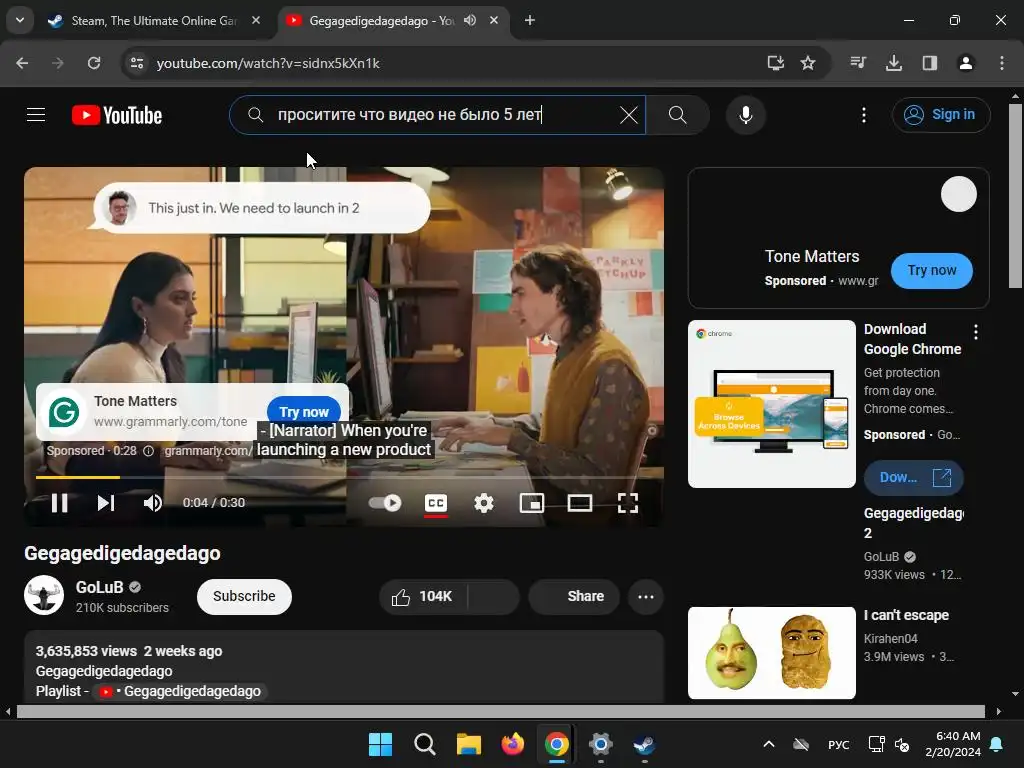This screenshot has width=1024, height=768.
Task: Open I can't escape video thumbnail
Action: (771, 653)
